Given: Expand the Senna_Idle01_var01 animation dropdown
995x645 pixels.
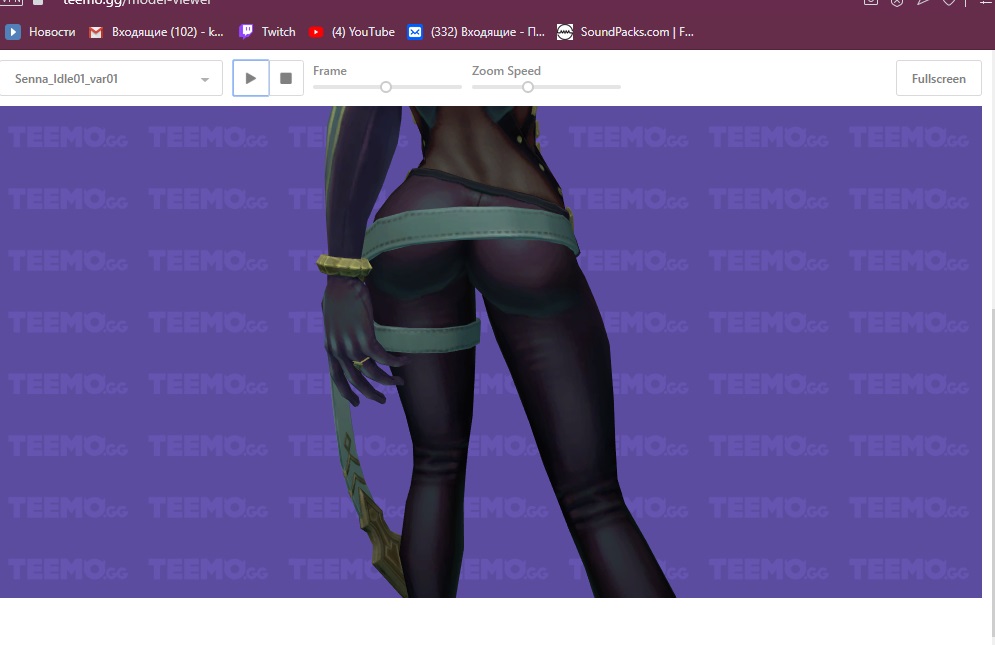Looking at the screenshot, I should (x=111, y=79).
